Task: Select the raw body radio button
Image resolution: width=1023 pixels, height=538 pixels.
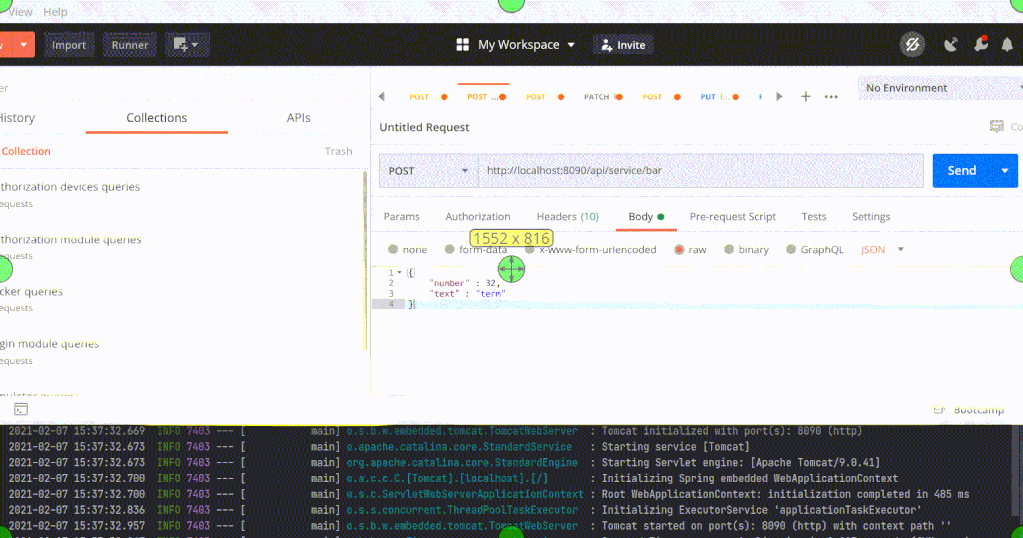Action: (679, 249)
